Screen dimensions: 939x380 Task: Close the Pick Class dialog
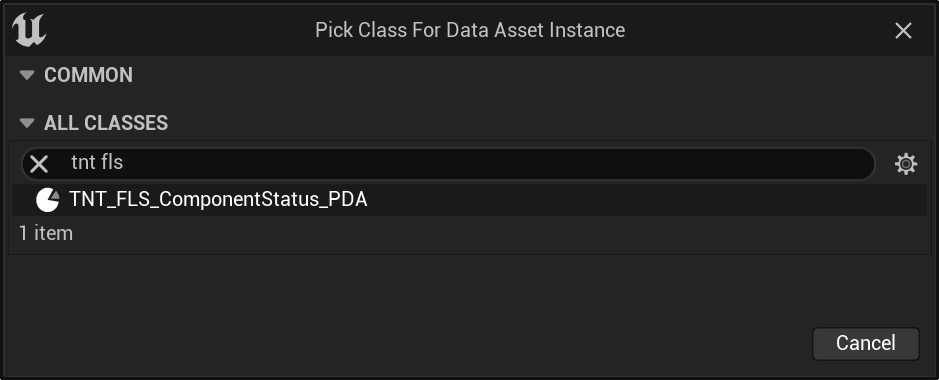tap(903, 31)
